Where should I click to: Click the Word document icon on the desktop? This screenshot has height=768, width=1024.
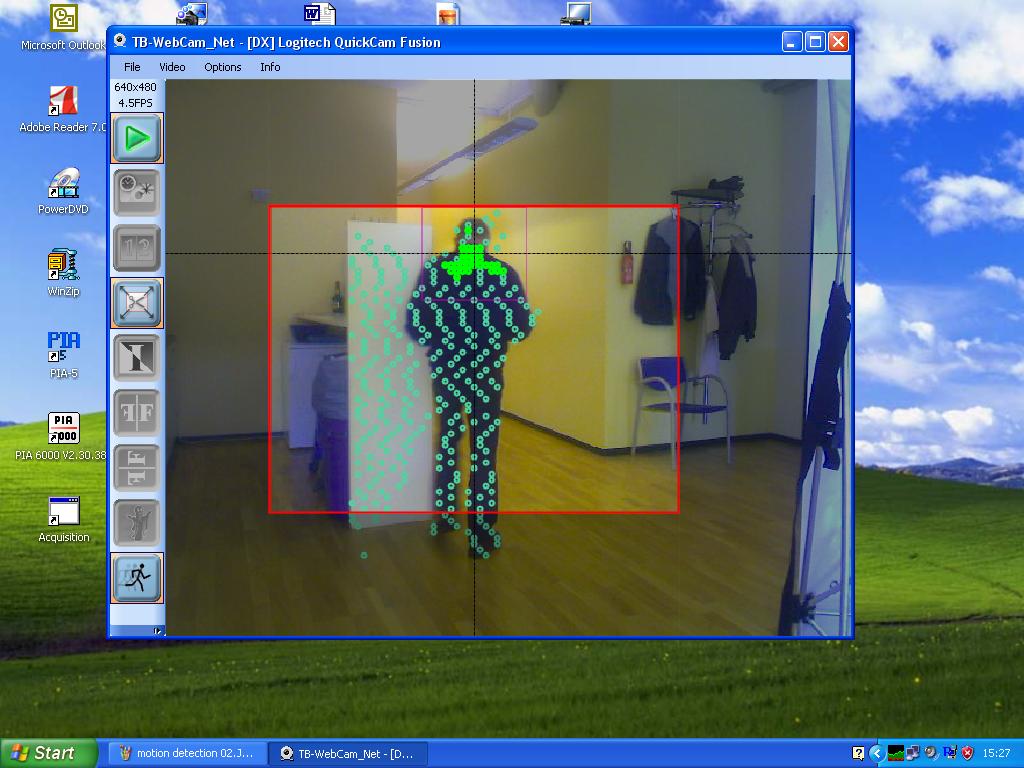(x=319, y=13)
